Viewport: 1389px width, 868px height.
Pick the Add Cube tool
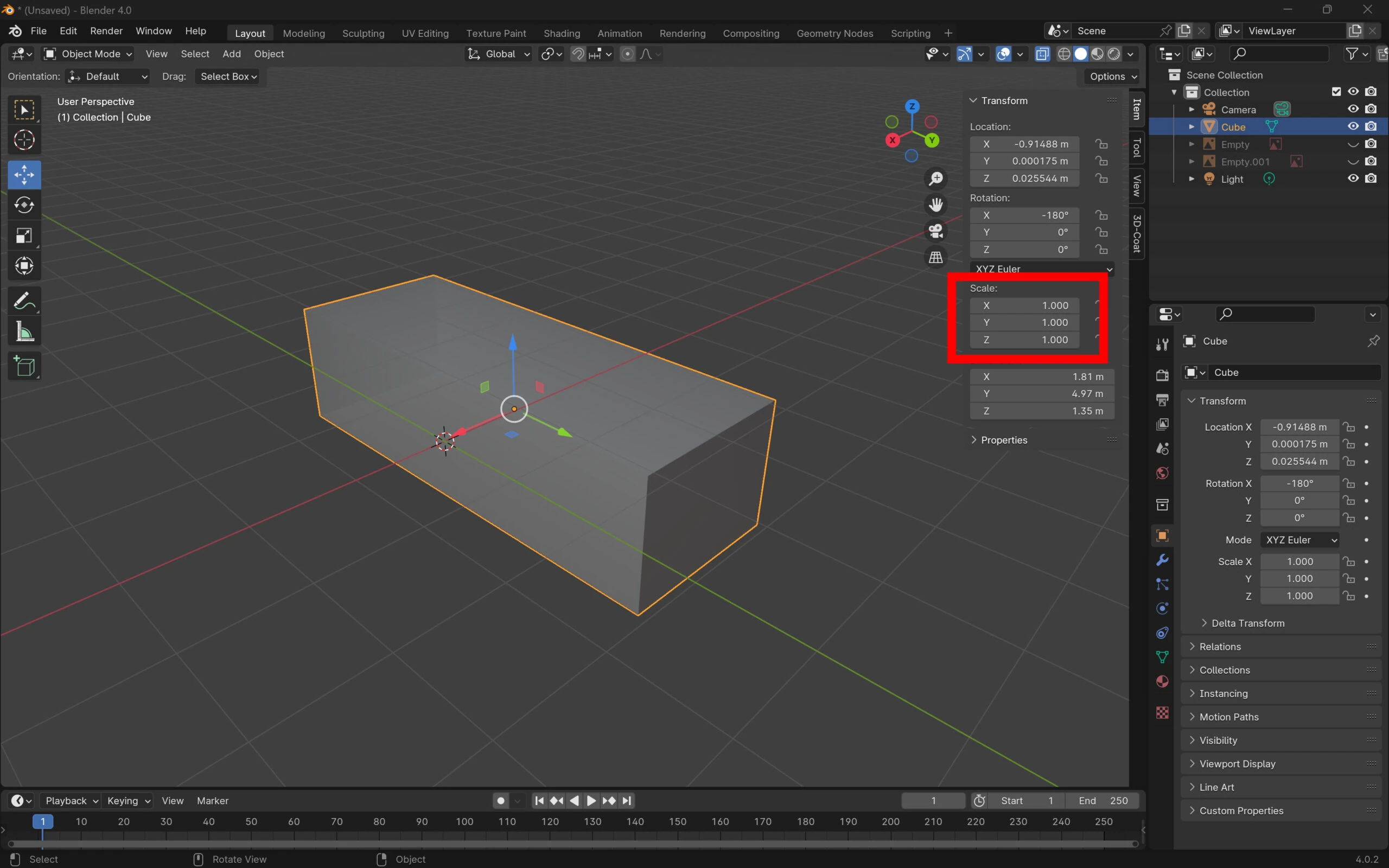(x=24, y=366)
